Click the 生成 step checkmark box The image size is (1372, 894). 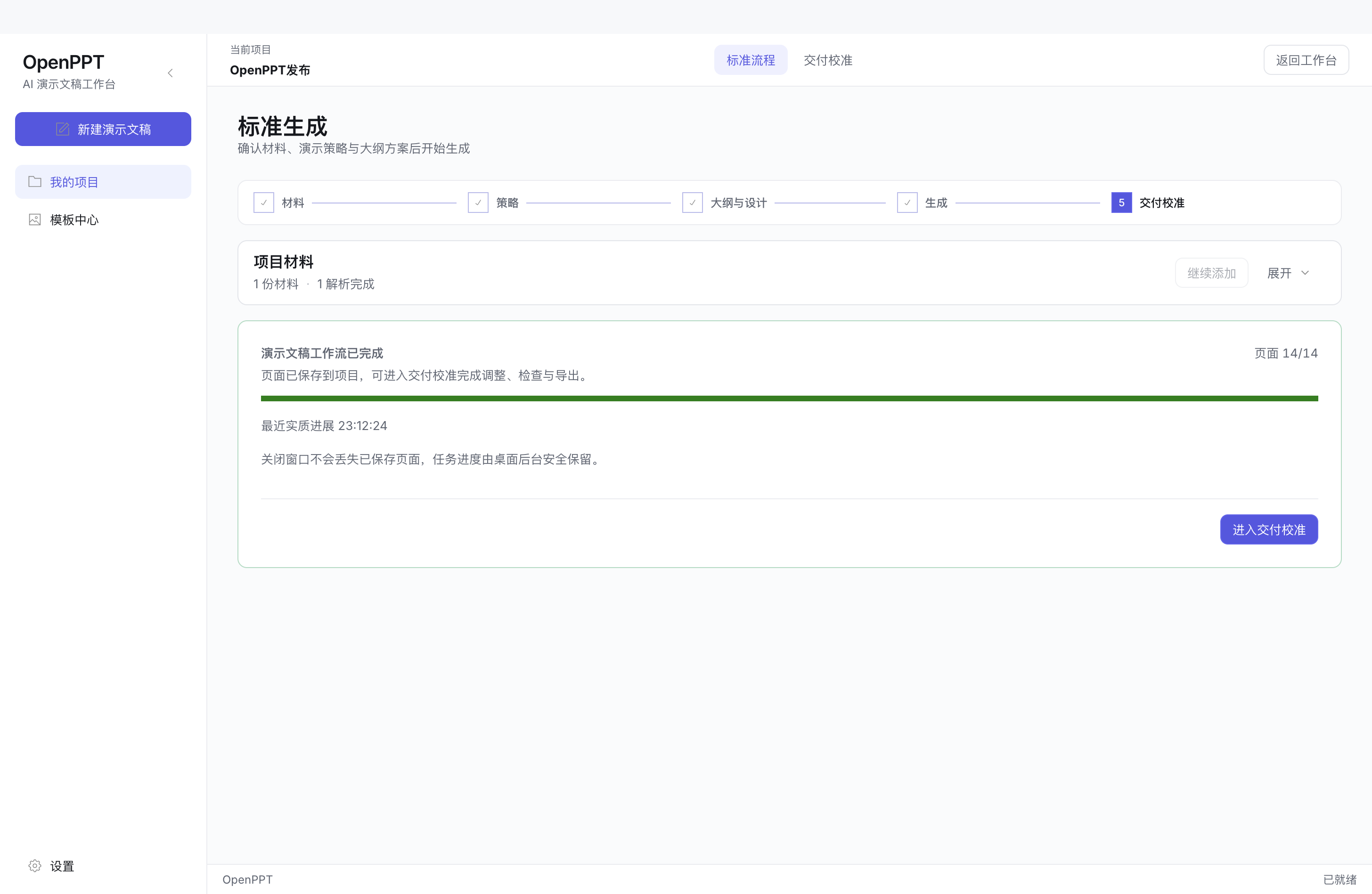click(x=907, y=203)
